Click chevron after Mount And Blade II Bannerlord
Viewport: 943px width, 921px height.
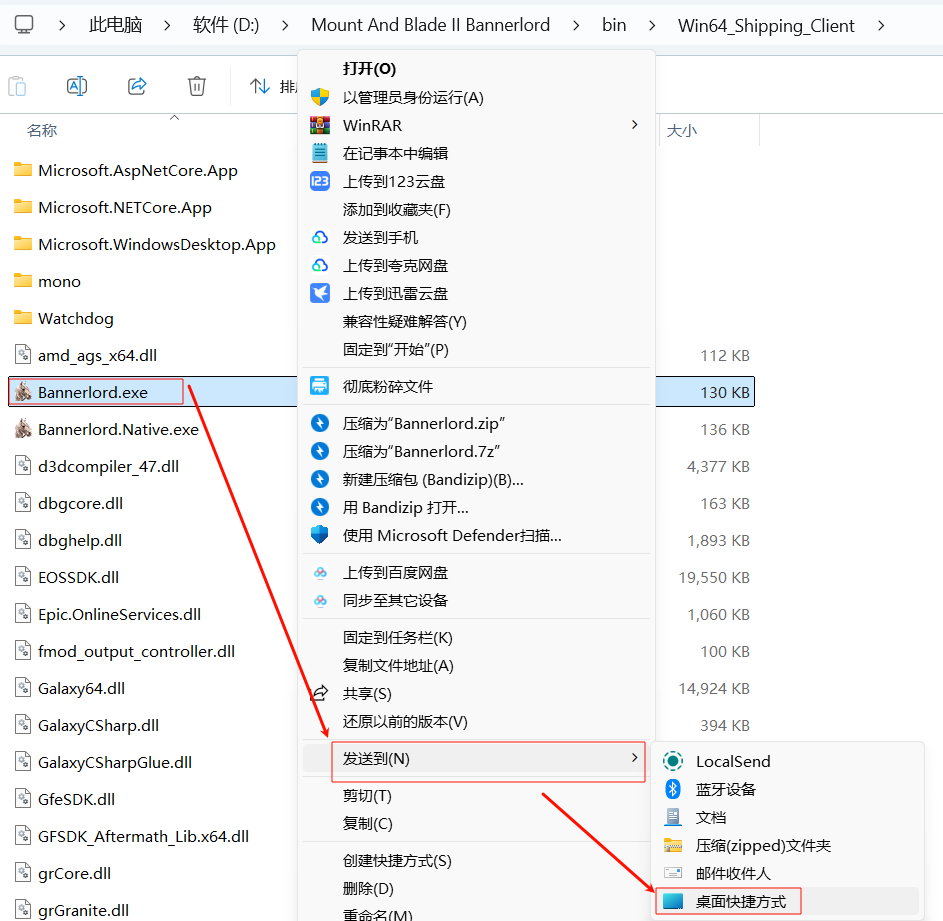click(x=576, y=25)
